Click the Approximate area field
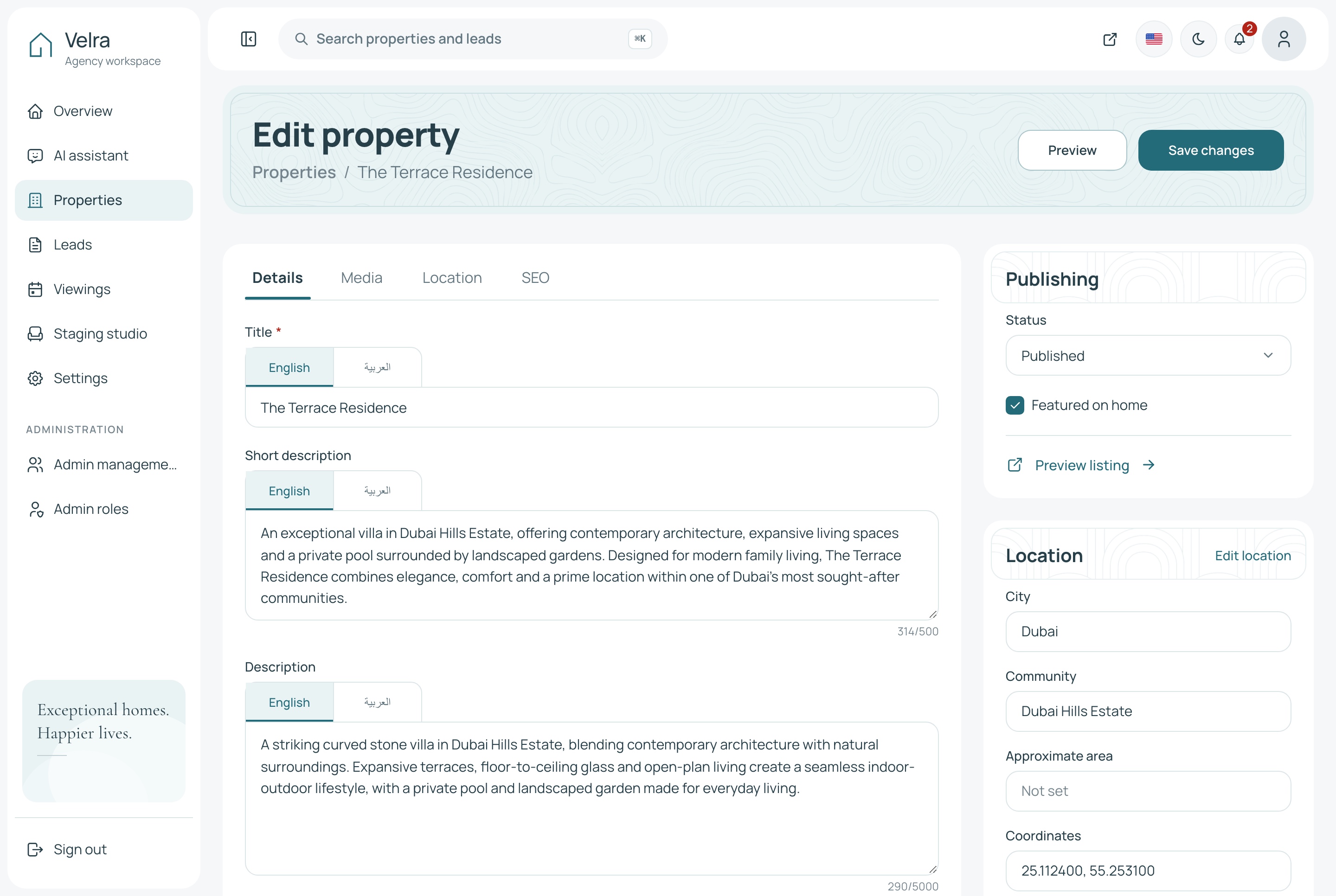 click(1148, 791)
